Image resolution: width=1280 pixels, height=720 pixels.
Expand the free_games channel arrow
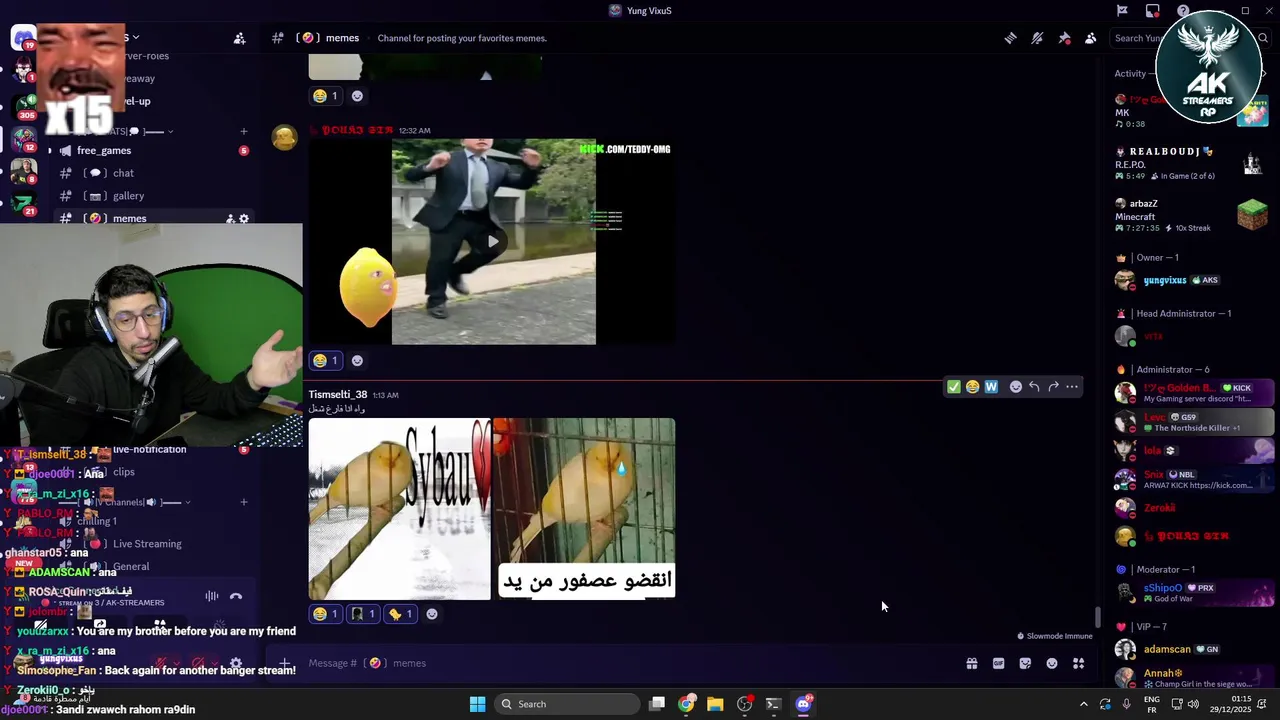[x=49, y=151]
